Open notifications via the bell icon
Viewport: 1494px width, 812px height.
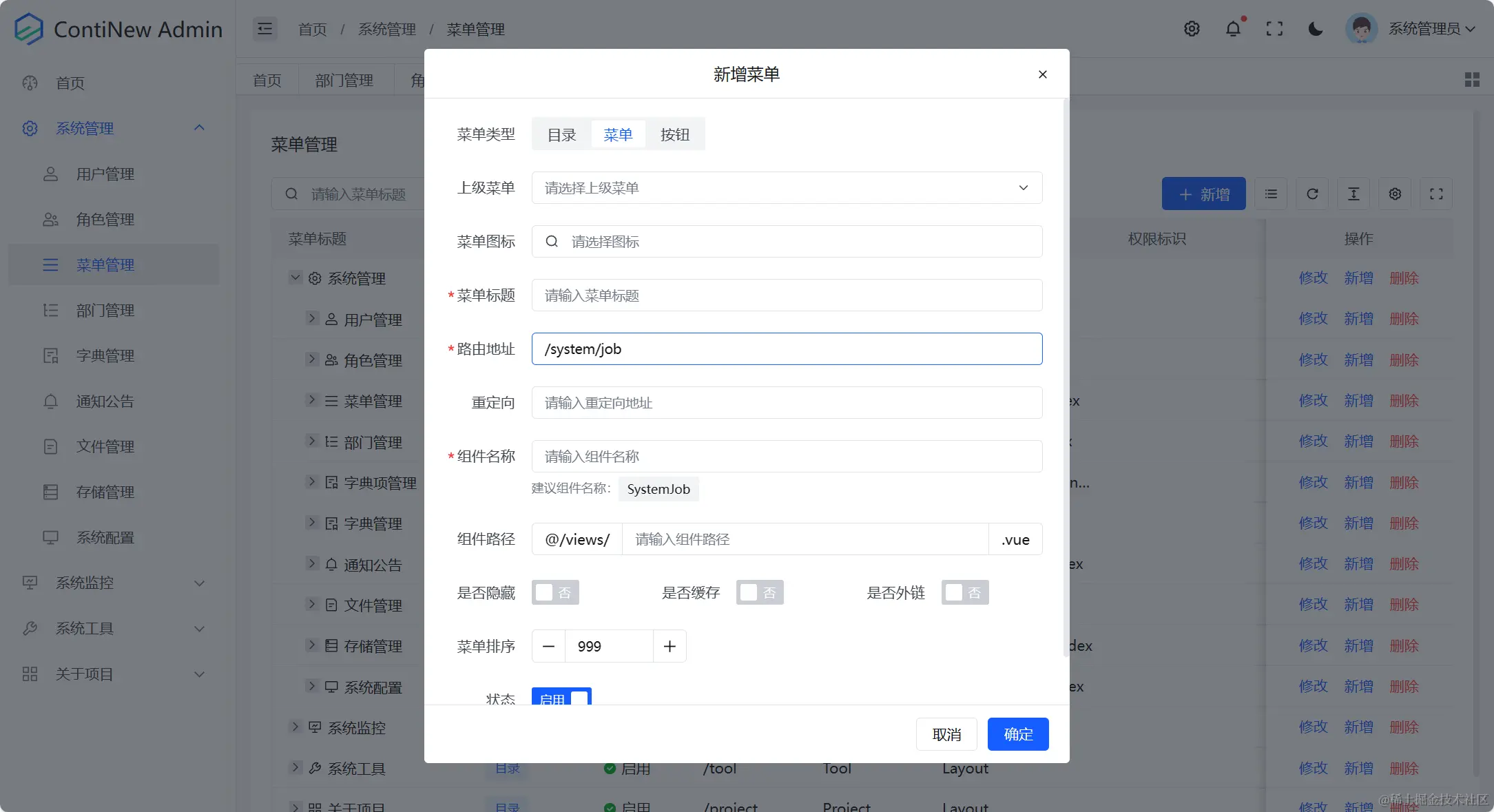pos(1233,28)
